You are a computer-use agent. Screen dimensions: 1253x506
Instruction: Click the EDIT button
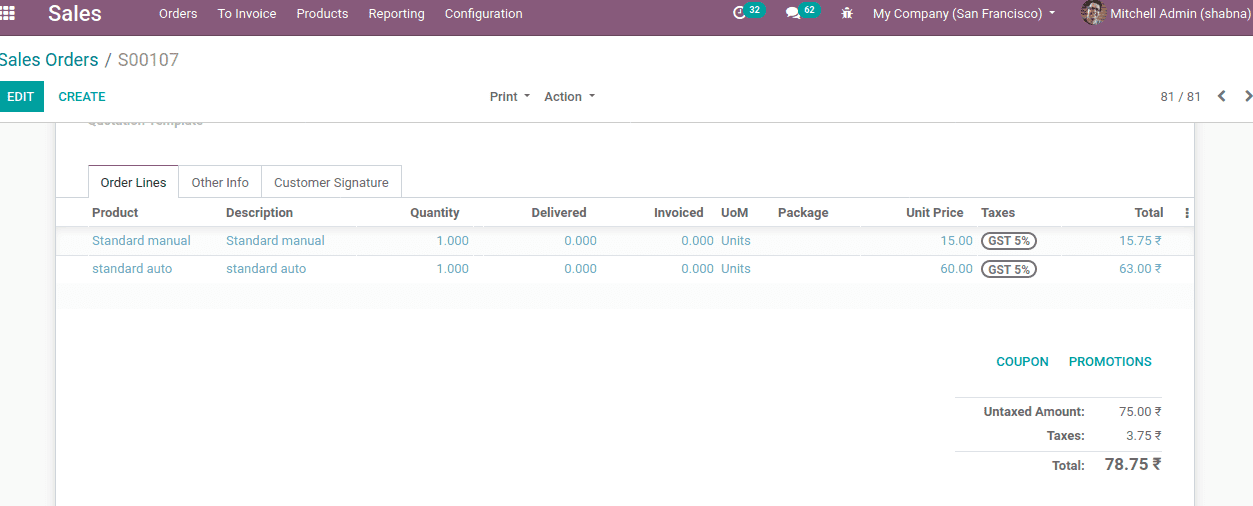pyautogui.click(x=21, y=97)
